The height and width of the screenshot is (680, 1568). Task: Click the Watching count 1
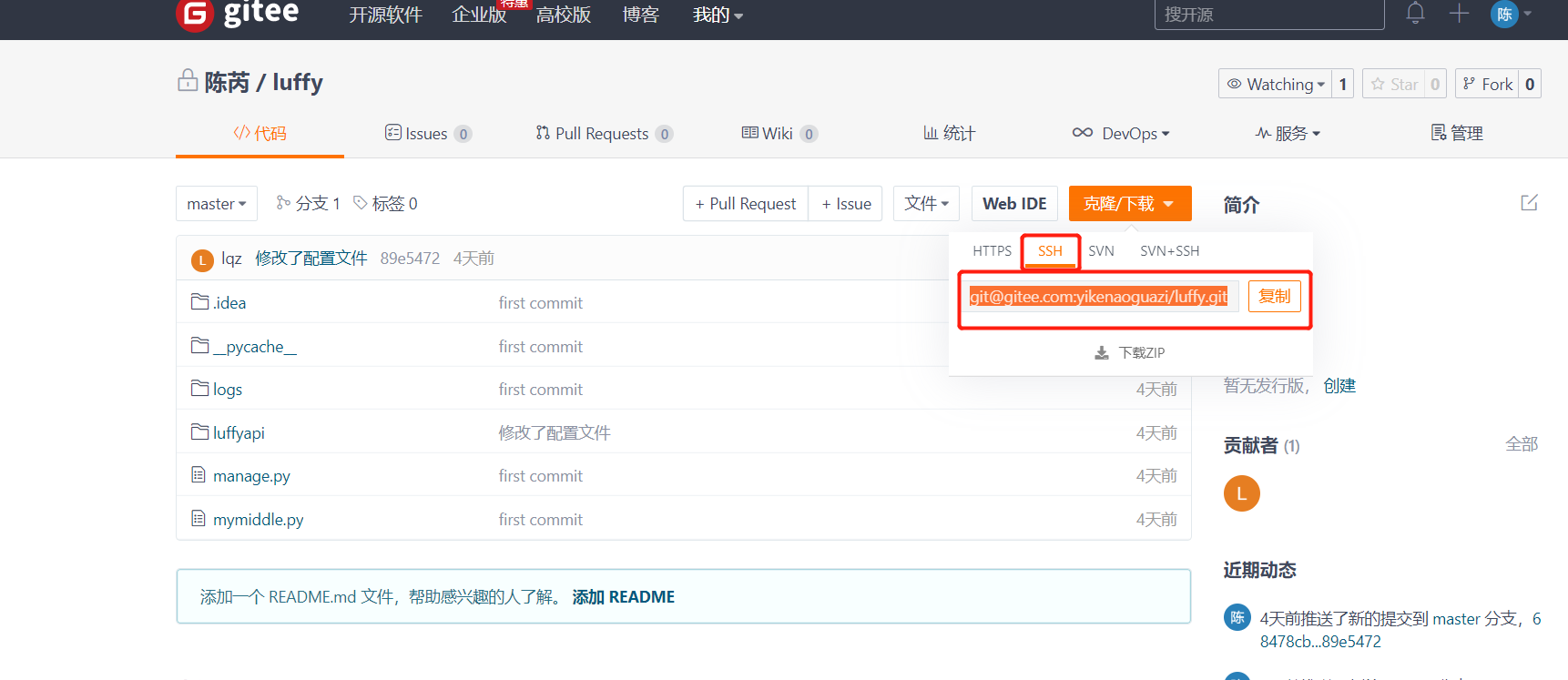(x=1342, y=84)
